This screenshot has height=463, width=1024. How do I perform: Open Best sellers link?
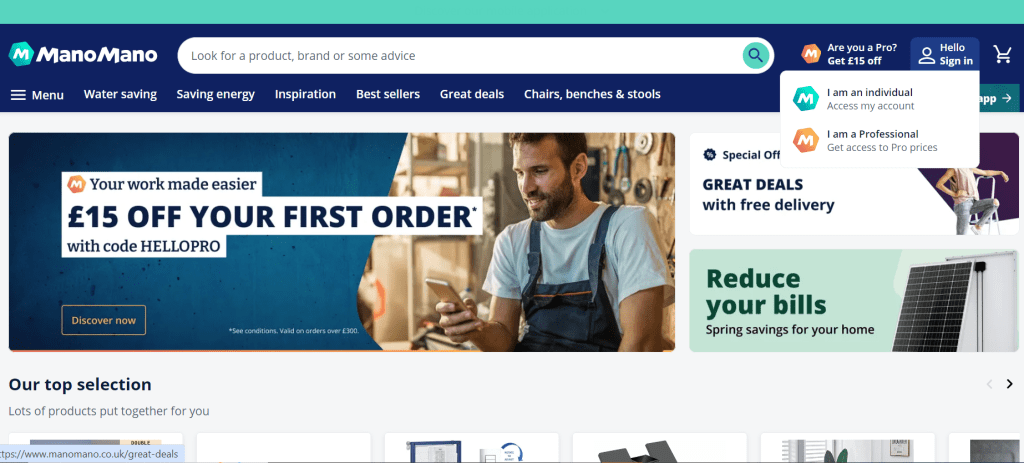coord(388,94)
